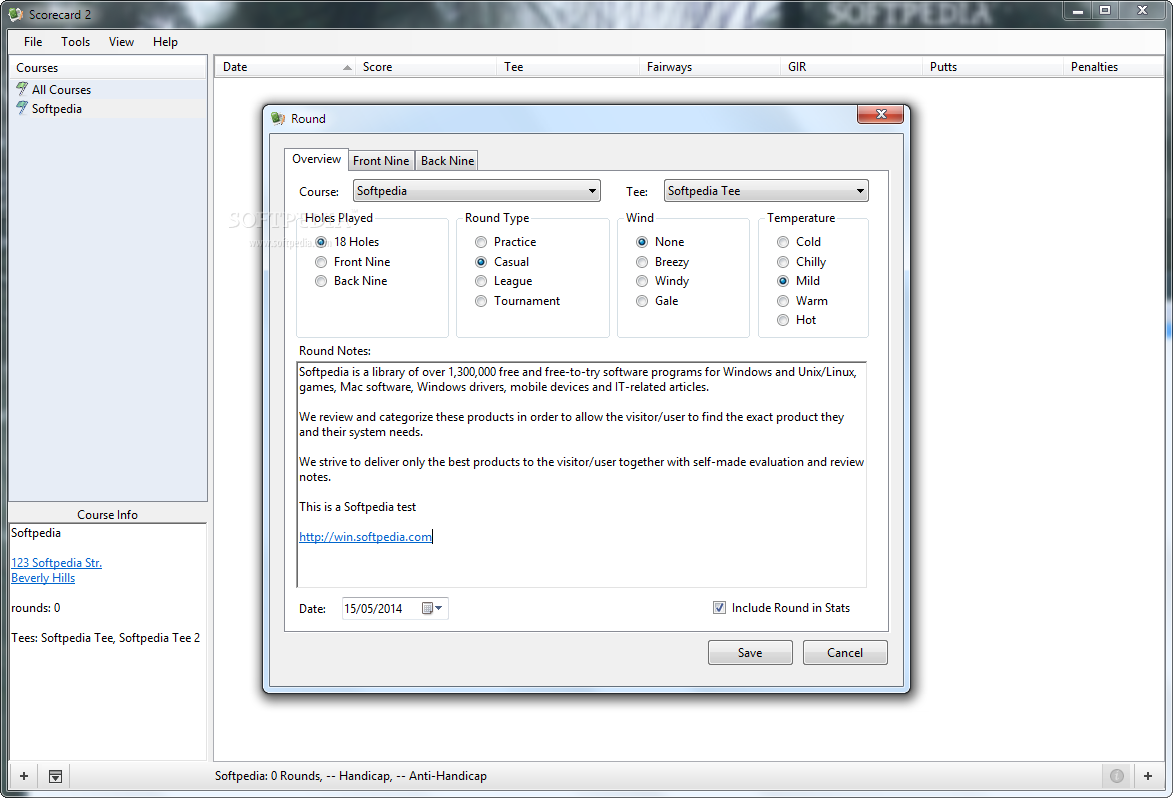Select Softpedia in the Courses list
The image size is (1173, 798).
[x=108, y=108]
